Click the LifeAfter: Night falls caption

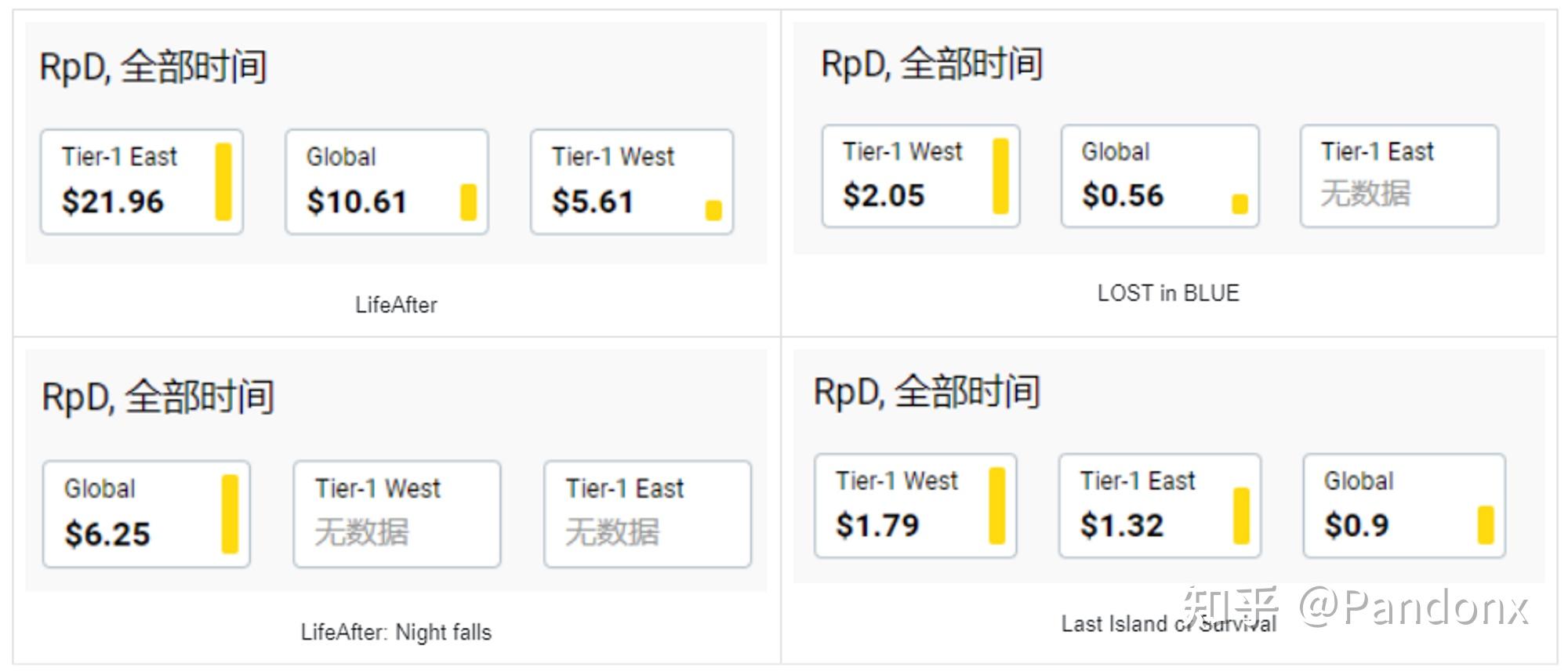pyautogui.click(x=396, y=632)
